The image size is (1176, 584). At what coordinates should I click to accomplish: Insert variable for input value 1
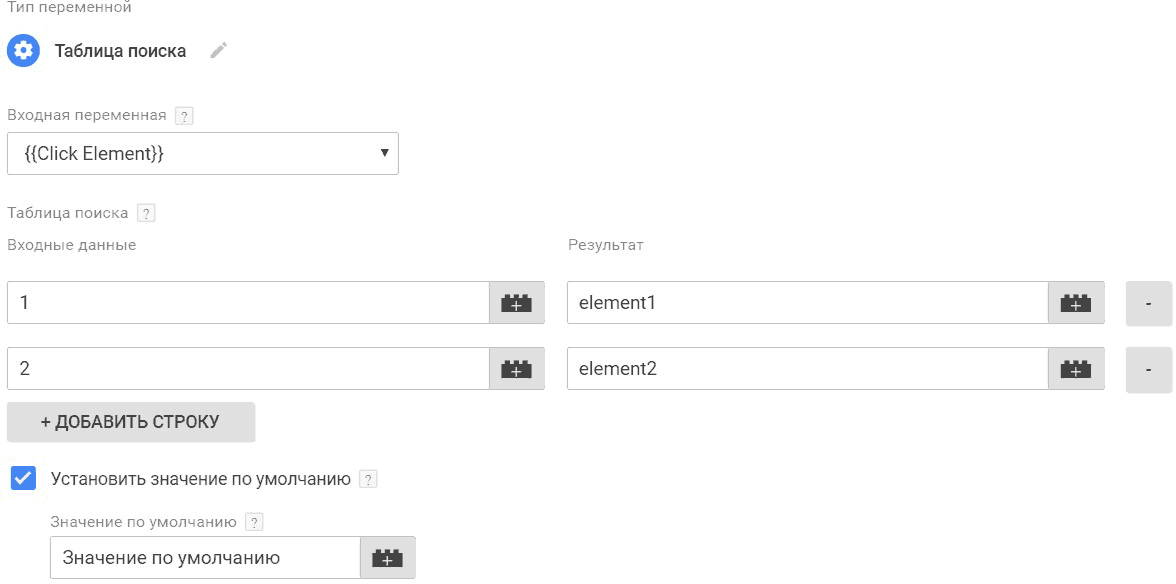pyautogui.click(x=517, y=303)
